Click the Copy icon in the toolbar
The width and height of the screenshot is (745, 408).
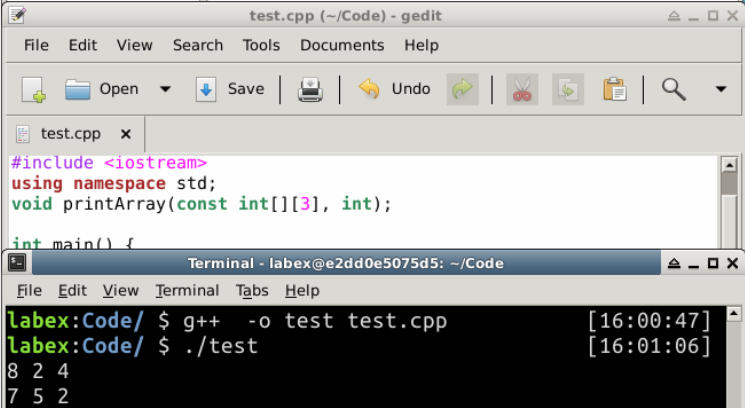pyautogui.click(x=567, y=90)
